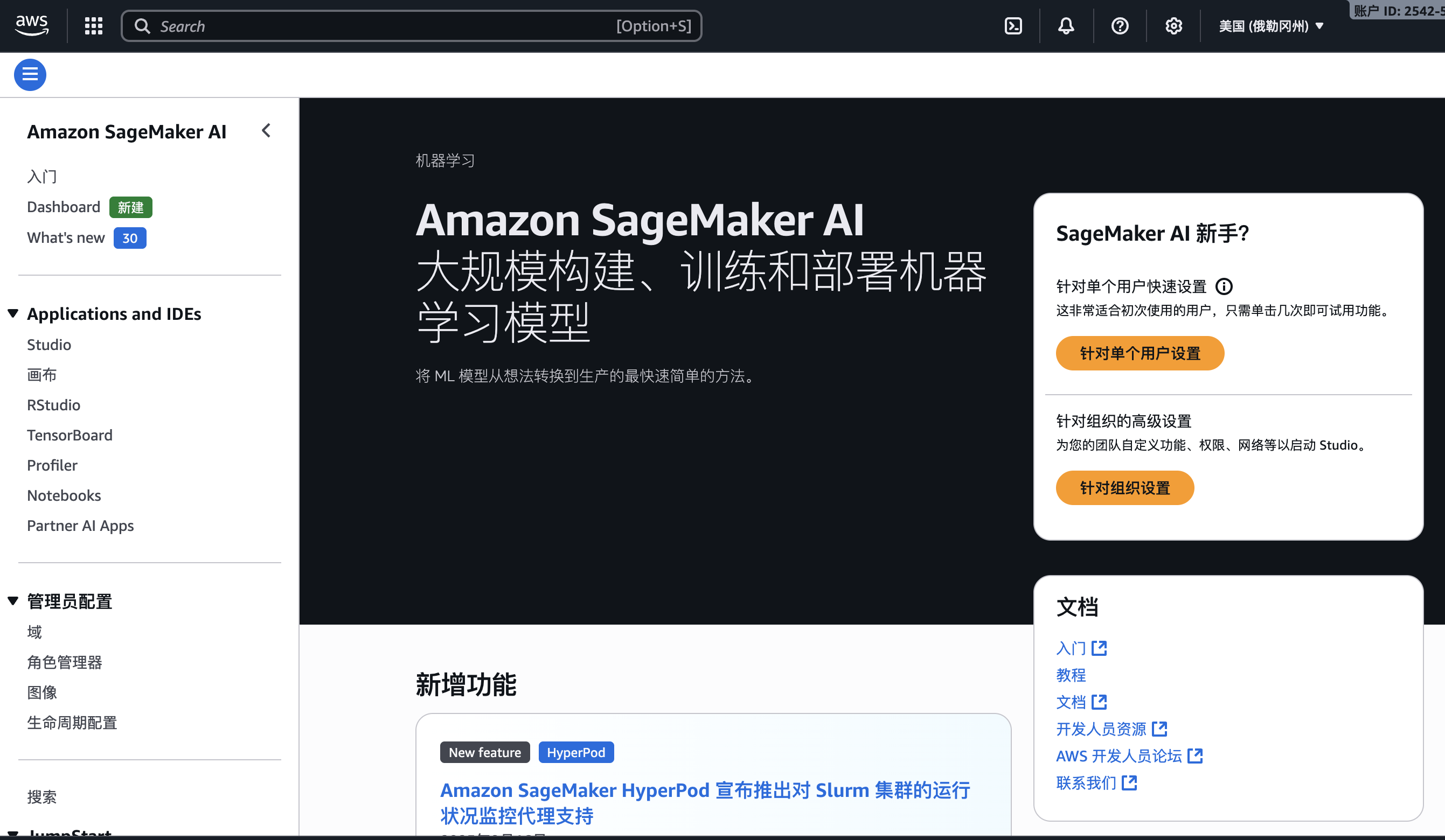This screenshot has height=840, width=1445.
Task: Open the AWS services grid menu
Action: [93, 26]
